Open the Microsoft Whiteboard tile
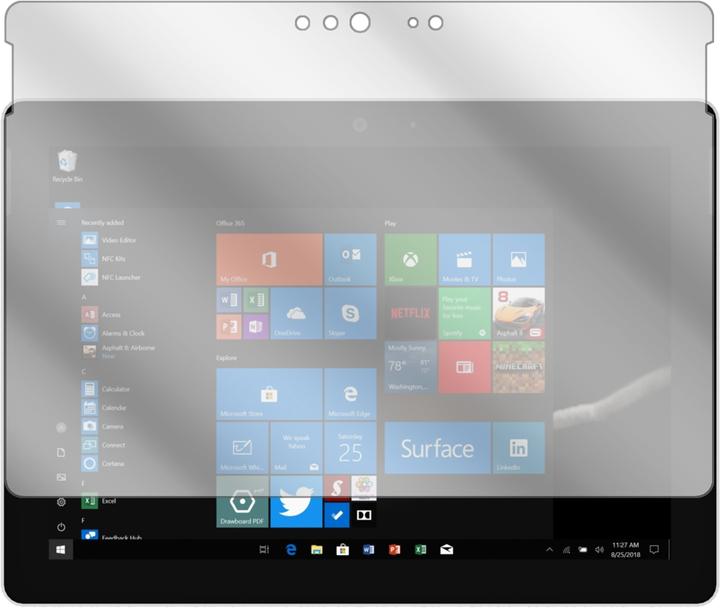 [x=242, y=448]
